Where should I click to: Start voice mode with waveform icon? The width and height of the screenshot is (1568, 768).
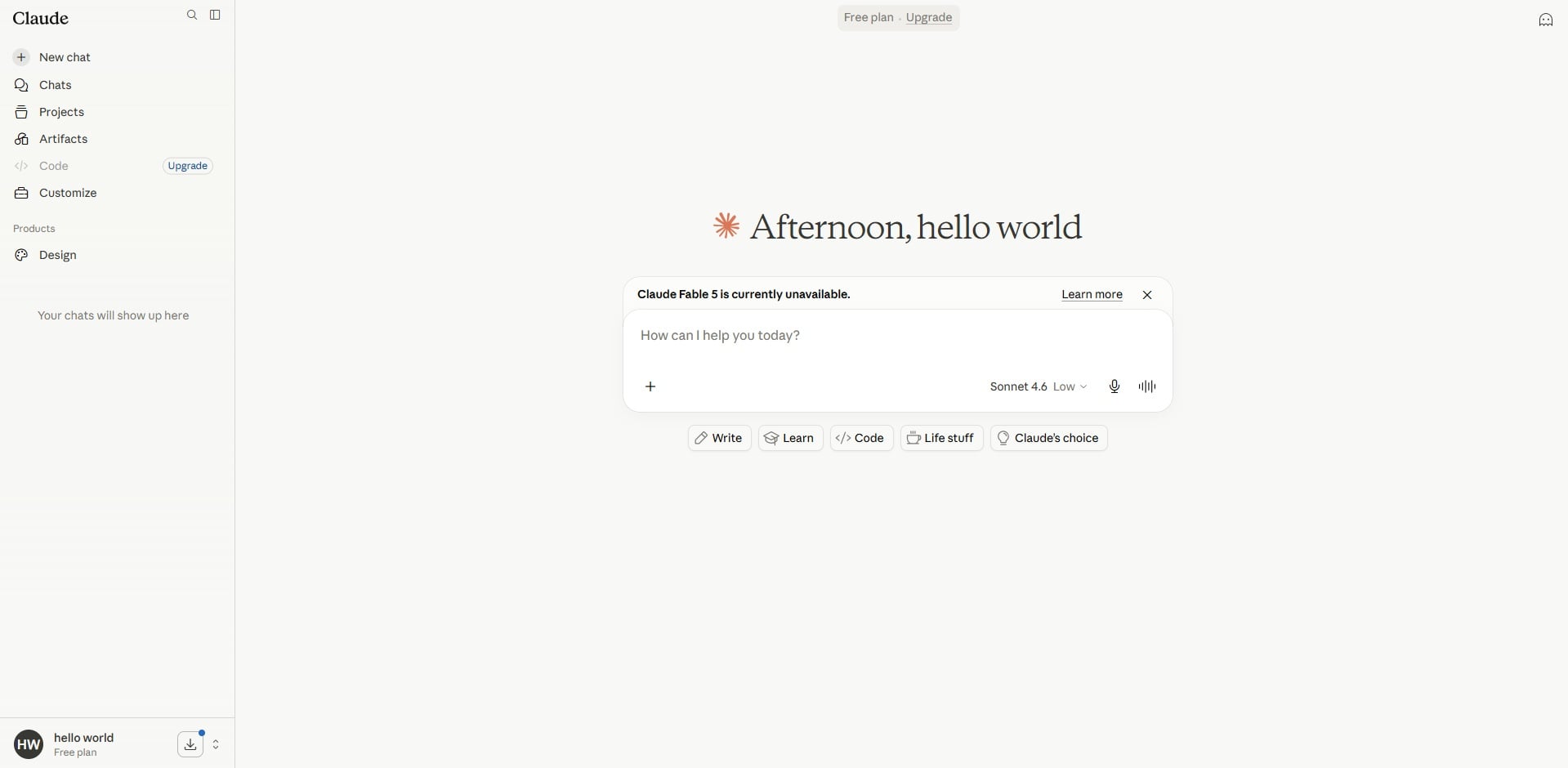coord(1147,386)
